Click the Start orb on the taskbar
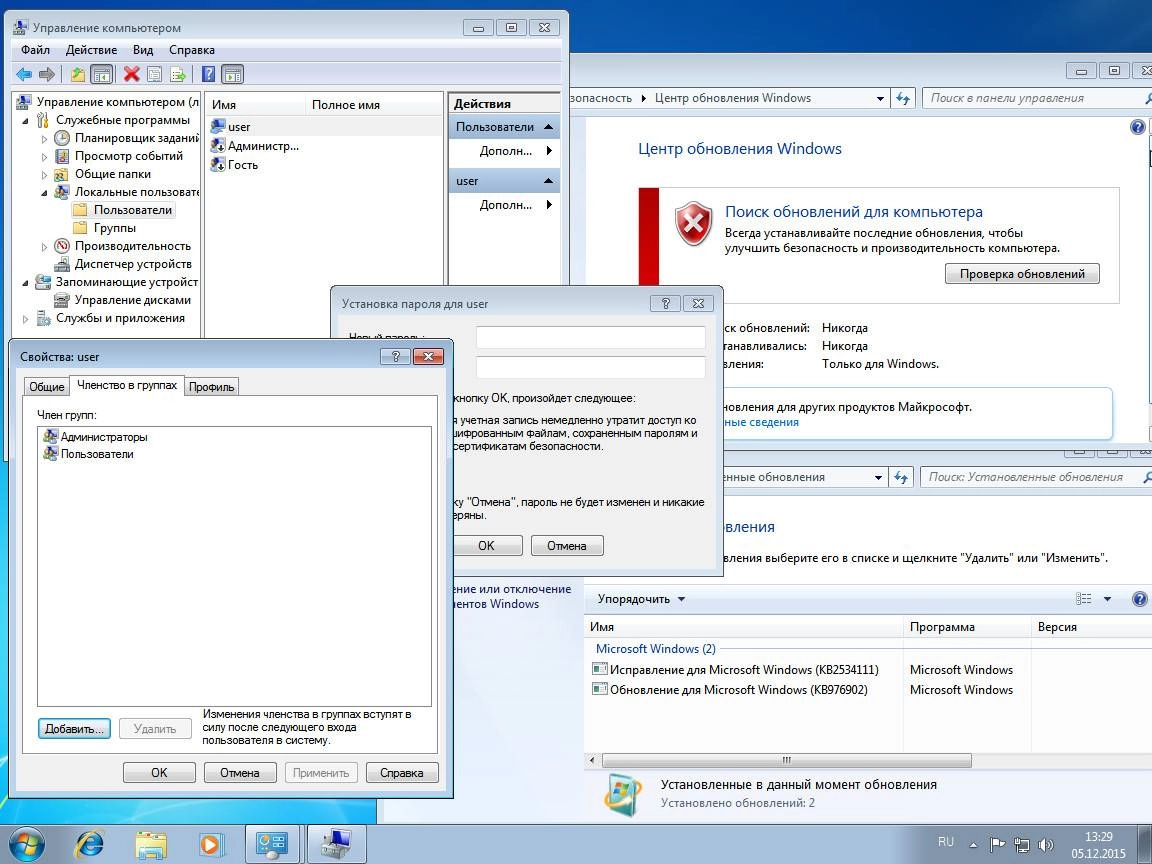This screenshot has width=1152, height=864. pos(27,844)
